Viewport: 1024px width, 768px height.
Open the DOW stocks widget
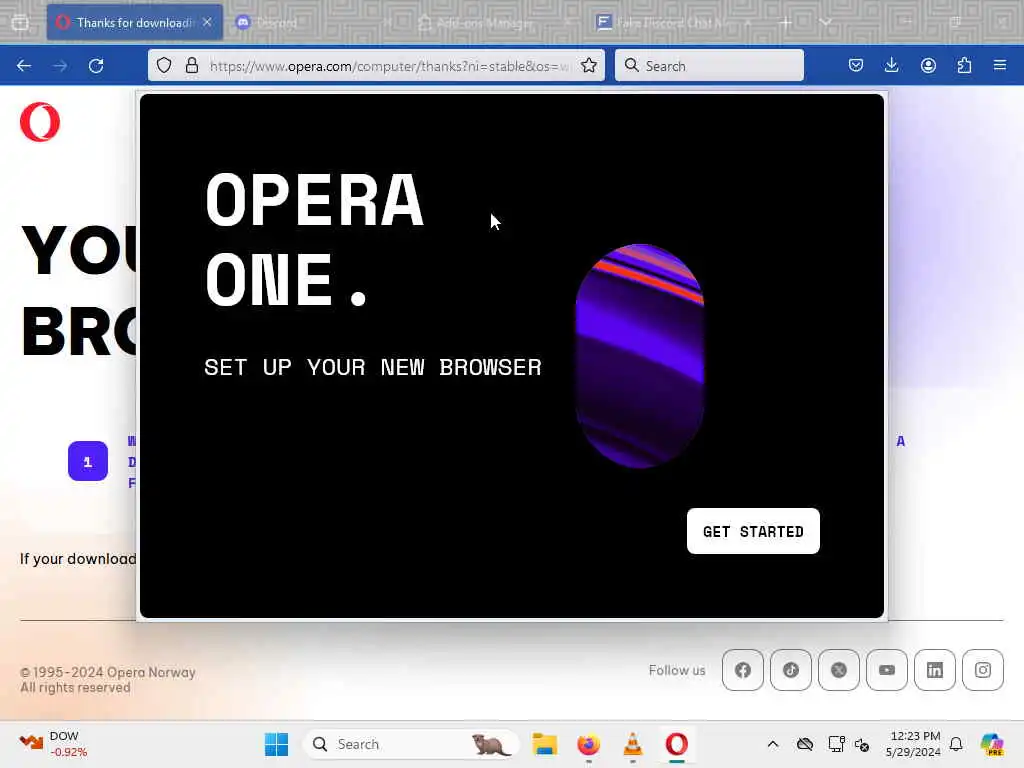pyautogui.click(x=53, y=744)
